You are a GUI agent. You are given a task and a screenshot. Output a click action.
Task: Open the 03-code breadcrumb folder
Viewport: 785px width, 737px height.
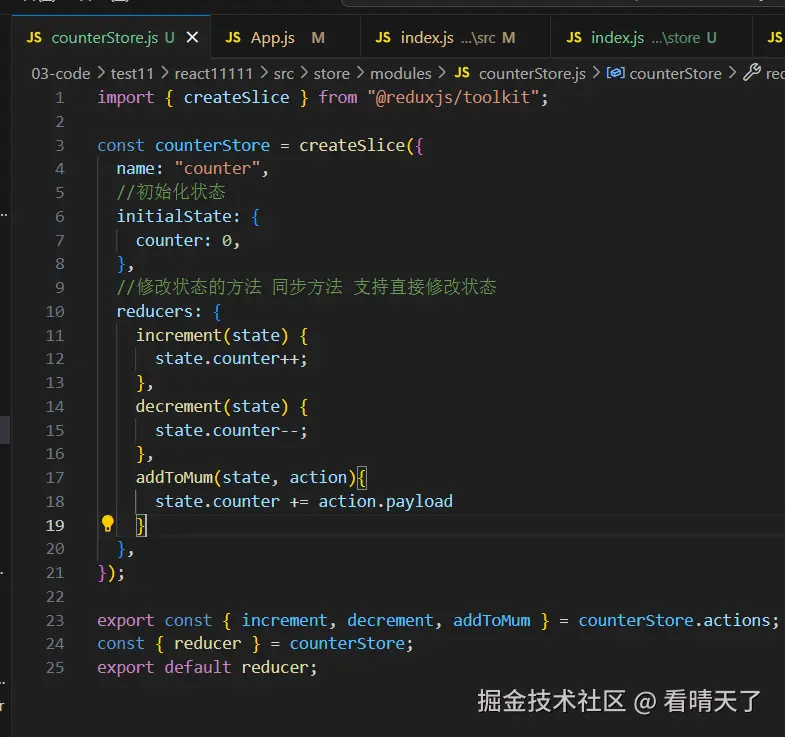61,74
